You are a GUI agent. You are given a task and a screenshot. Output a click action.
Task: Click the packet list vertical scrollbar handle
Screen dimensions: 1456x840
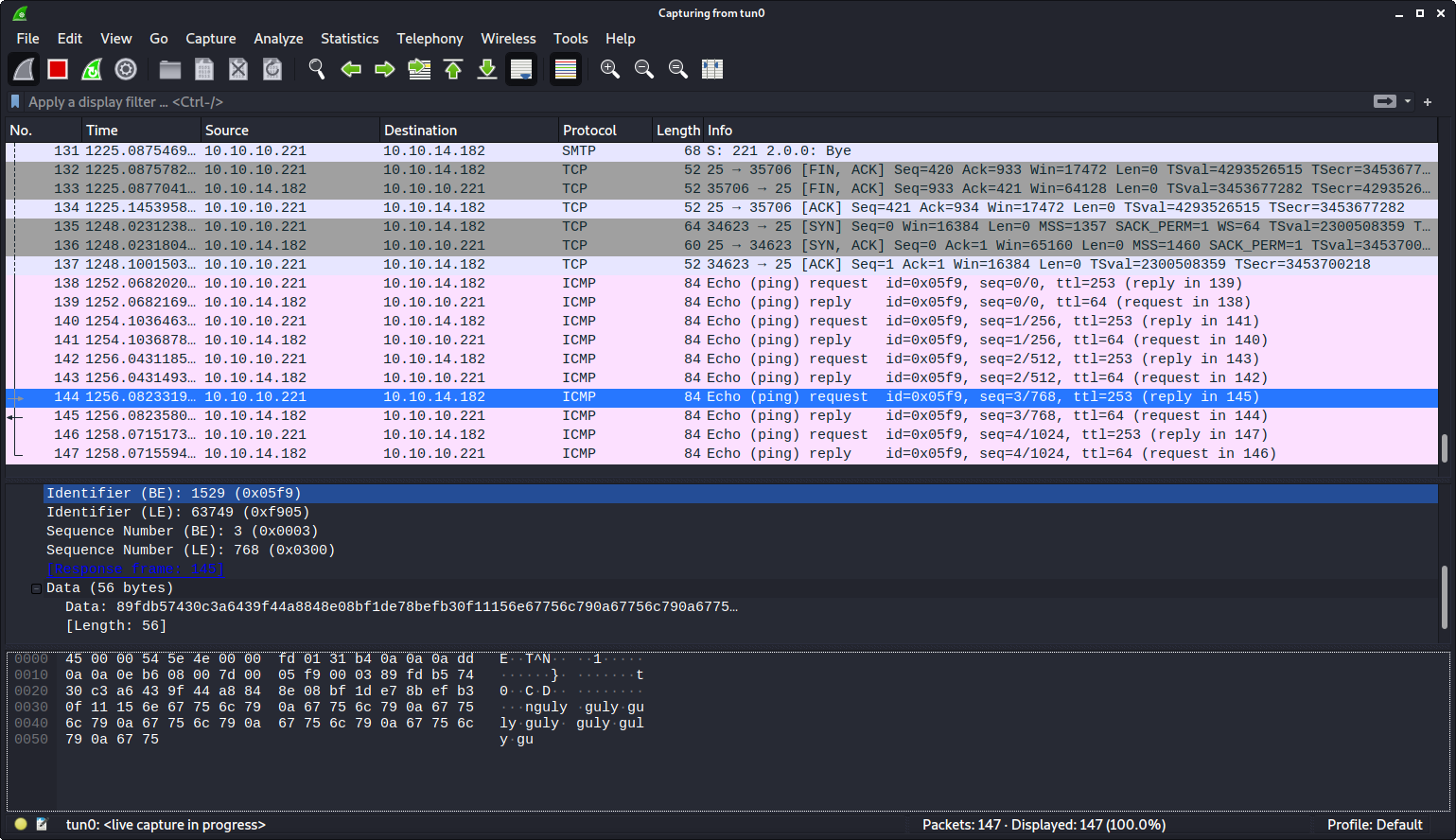coord(1444,447)
